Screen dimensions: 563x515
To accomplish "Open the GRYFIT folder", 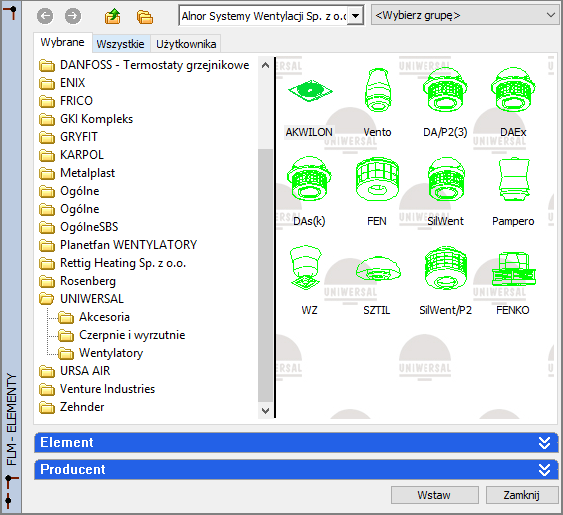I will (x=68, y=137).
